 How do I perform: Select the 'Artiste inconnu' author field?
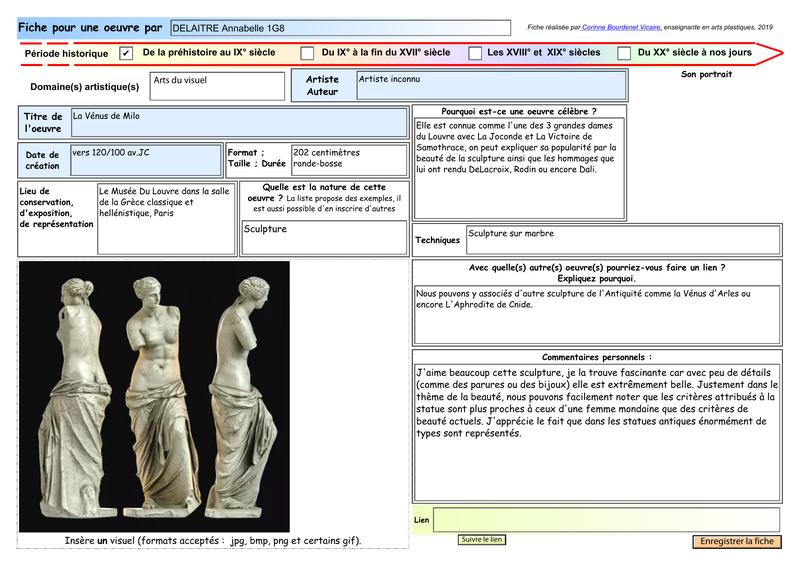[x=490, y=86]
